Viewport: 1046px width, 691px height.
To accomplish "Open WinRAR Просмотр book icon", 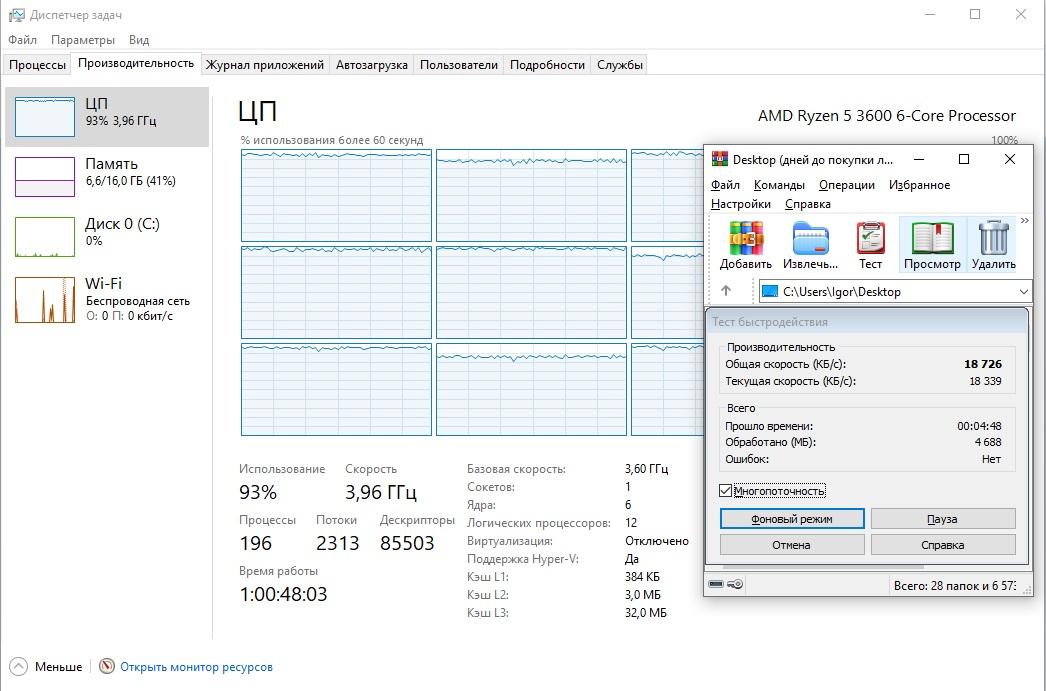I will (932, 238).
